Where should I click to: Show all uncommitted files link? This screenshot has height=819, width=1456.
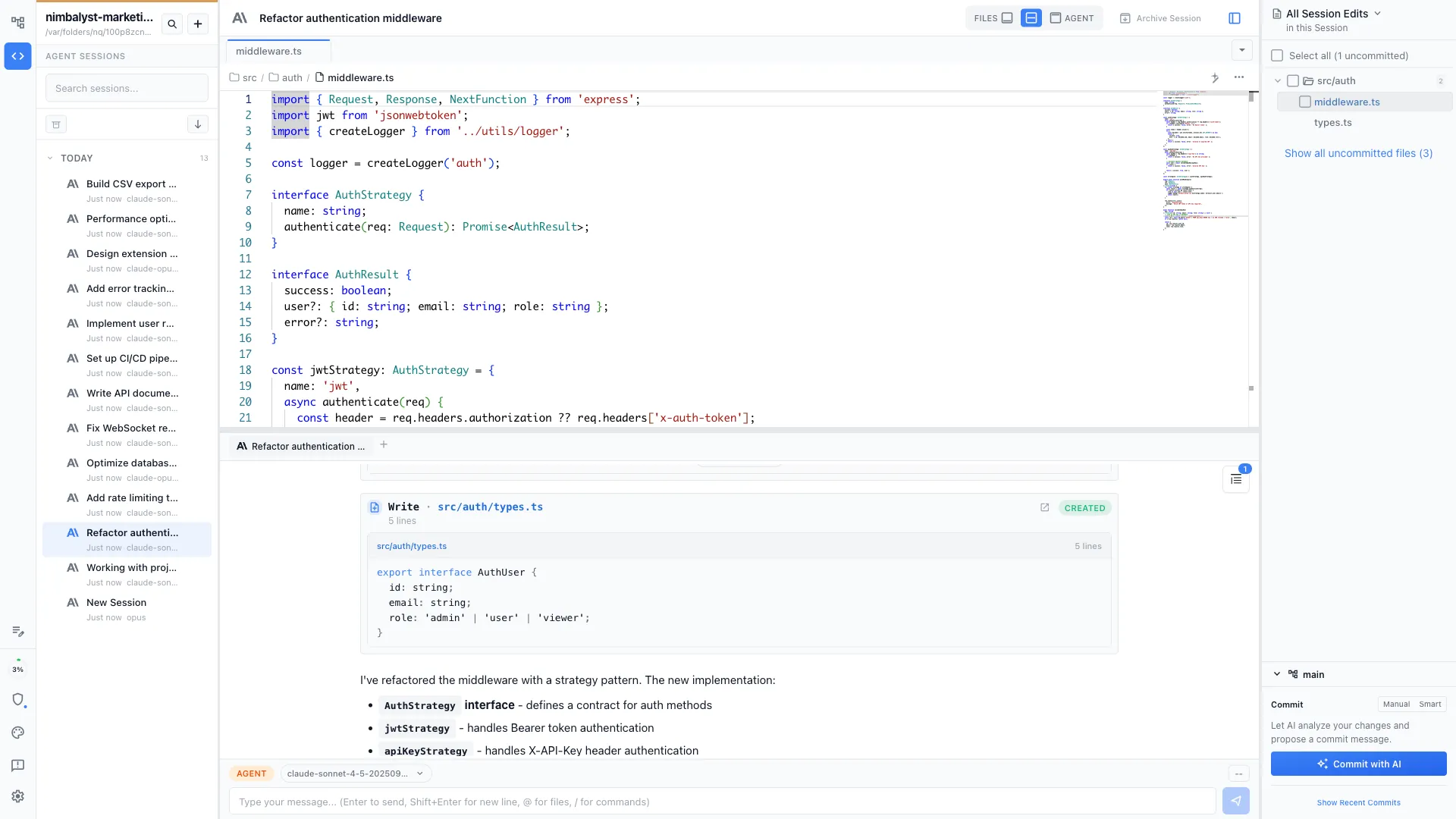click(1358, 152)
